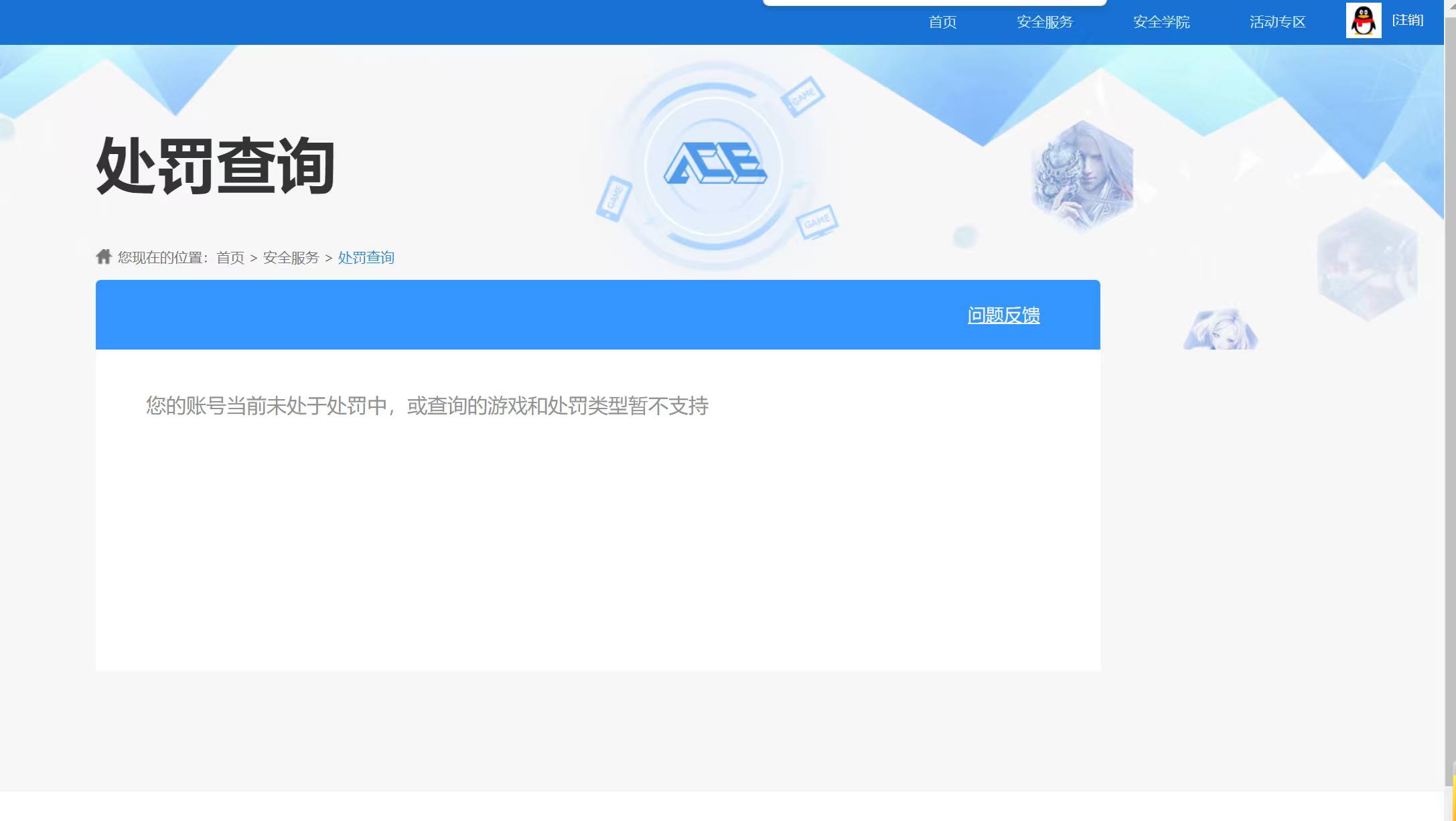Click the [注销] logout link

coord(1408,21)
